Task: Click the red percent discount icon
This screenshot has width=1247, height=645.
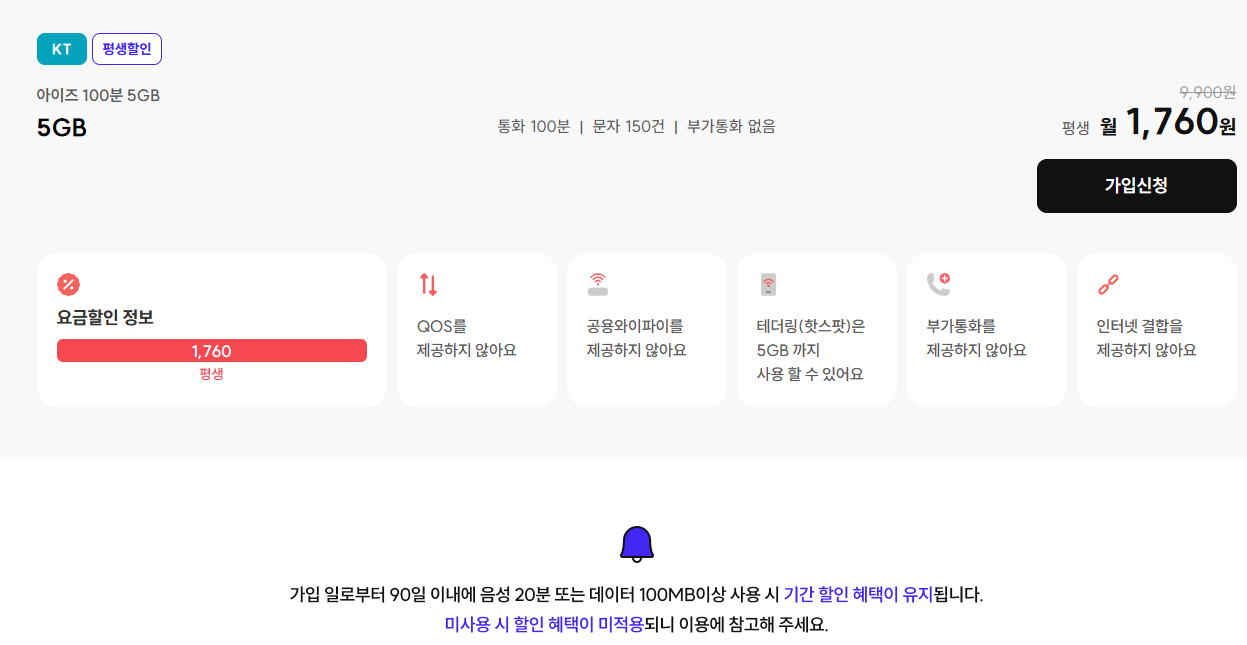Action: 69,285
